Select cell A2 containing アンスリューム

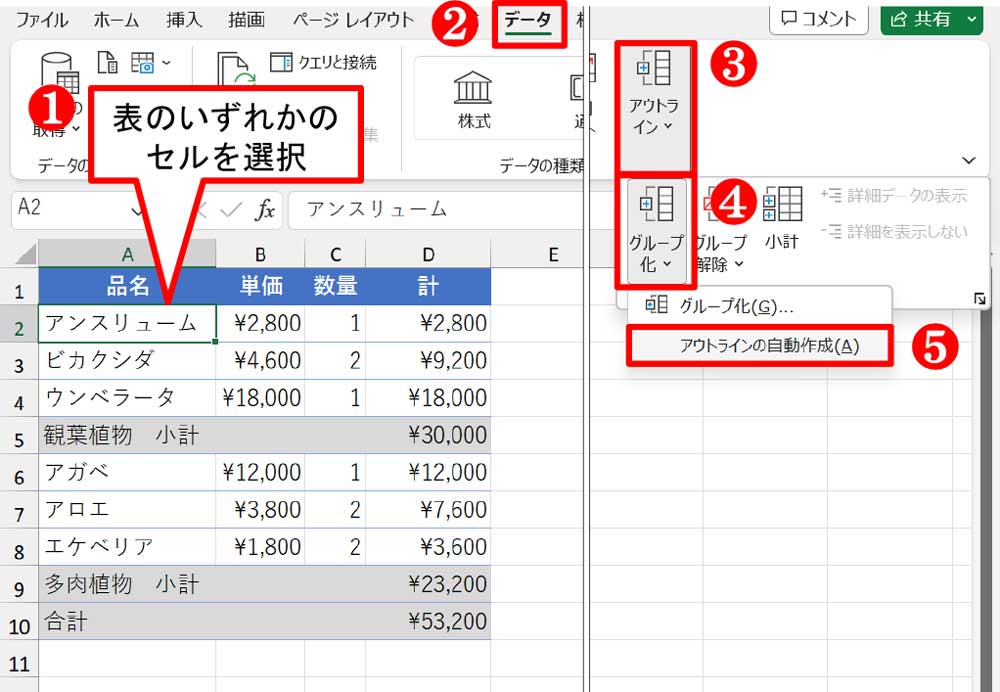point(126,322)
